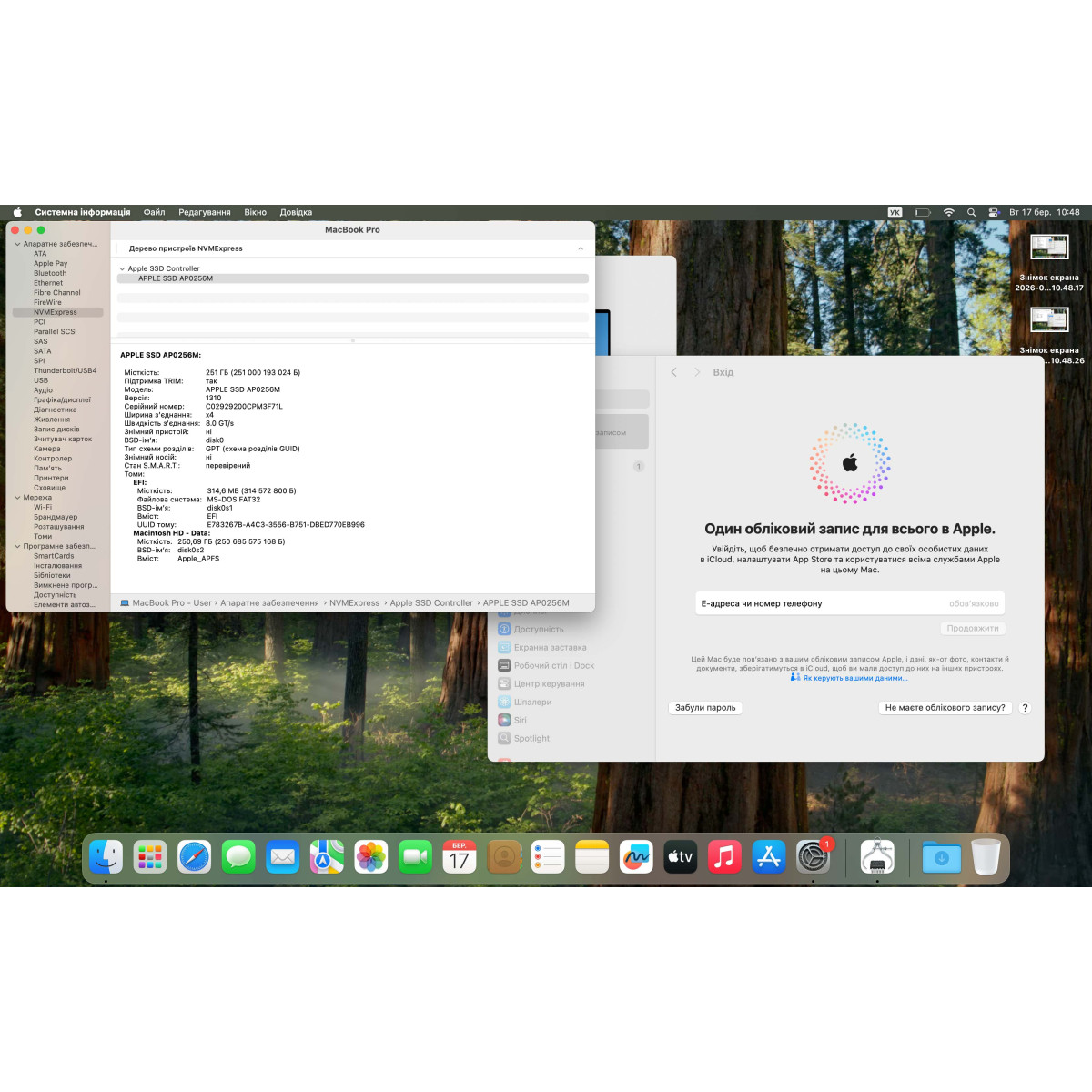Viewport: 1092px width, 1092px height.
Task: Open Робочий стіл і Dock settings
Action: [546, 666]
